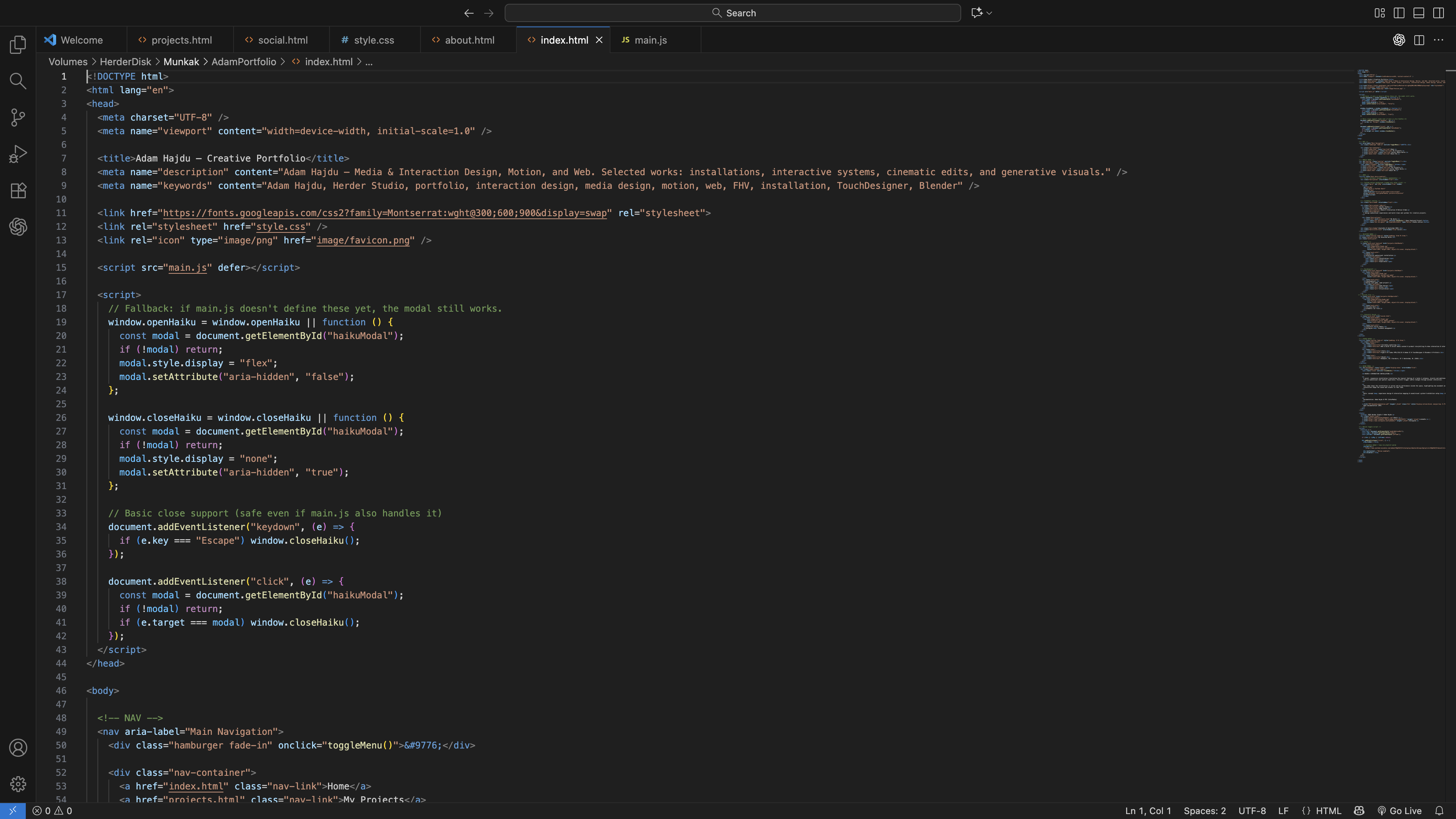The height and width of the screenshot is (819, 1456).
Task: Start Go Live from the status bar
Action: [1401, 810]
